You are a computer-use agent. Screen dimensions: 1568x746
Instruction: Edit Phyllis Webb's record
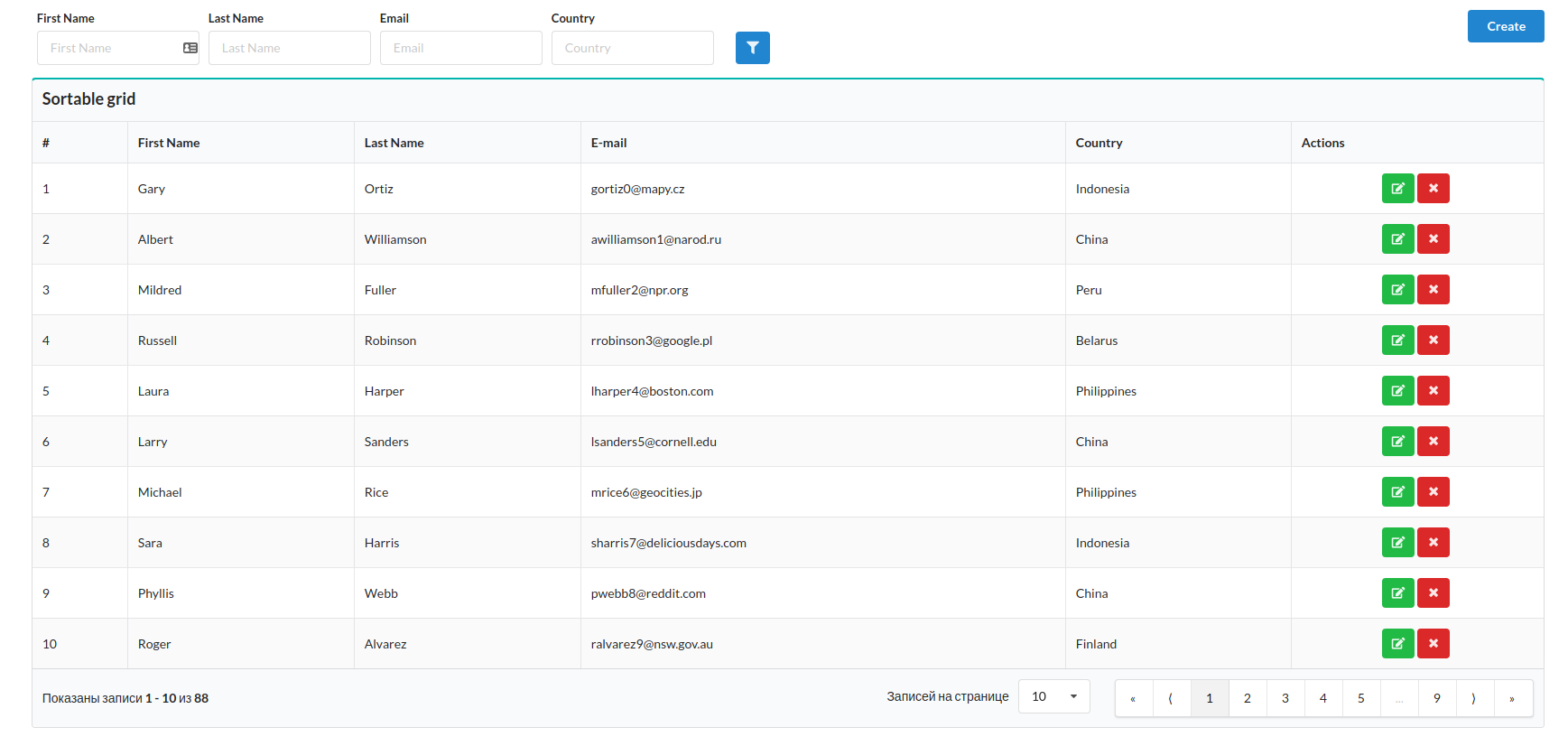[1397, 593]
